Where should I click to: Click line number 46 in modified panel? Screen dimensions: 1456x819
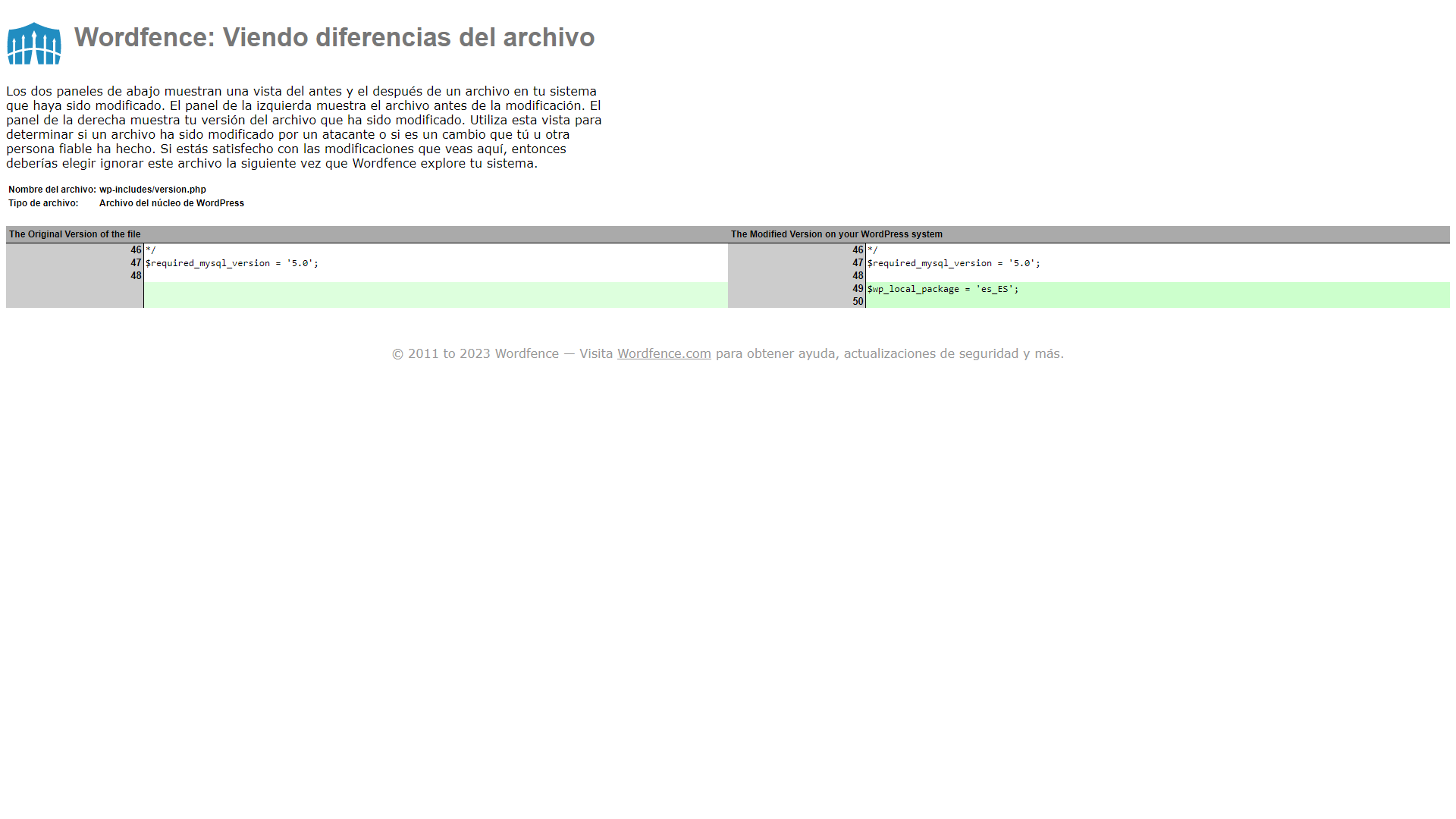click(858, 249)
